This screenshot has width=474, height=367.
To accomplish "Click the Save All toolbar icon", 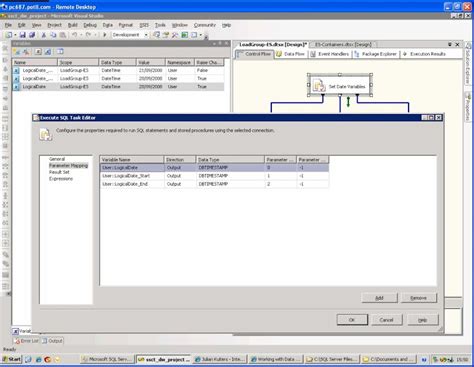I will tap(32, 35).
